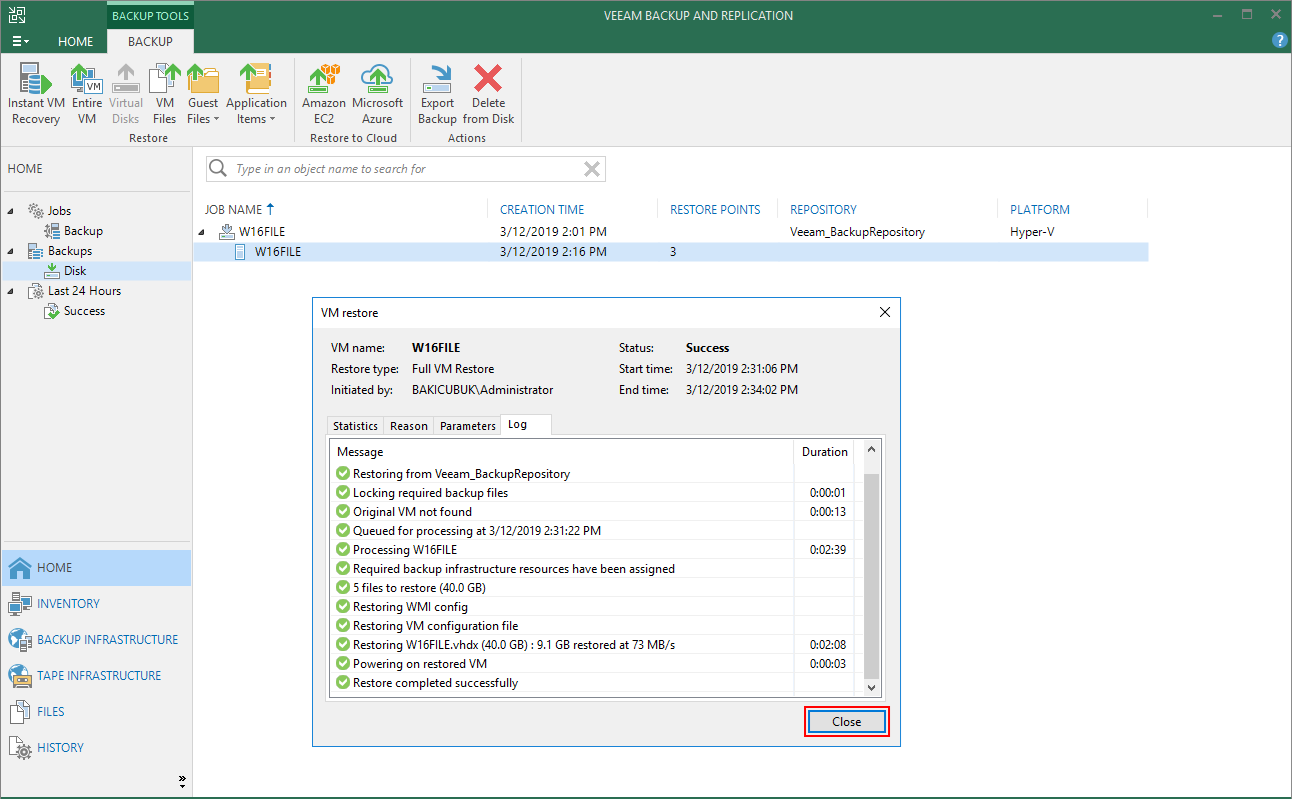Open Guest Files restore dropdown
The width and height of the screenshot is (1292, 799).
tap(203, 94)
